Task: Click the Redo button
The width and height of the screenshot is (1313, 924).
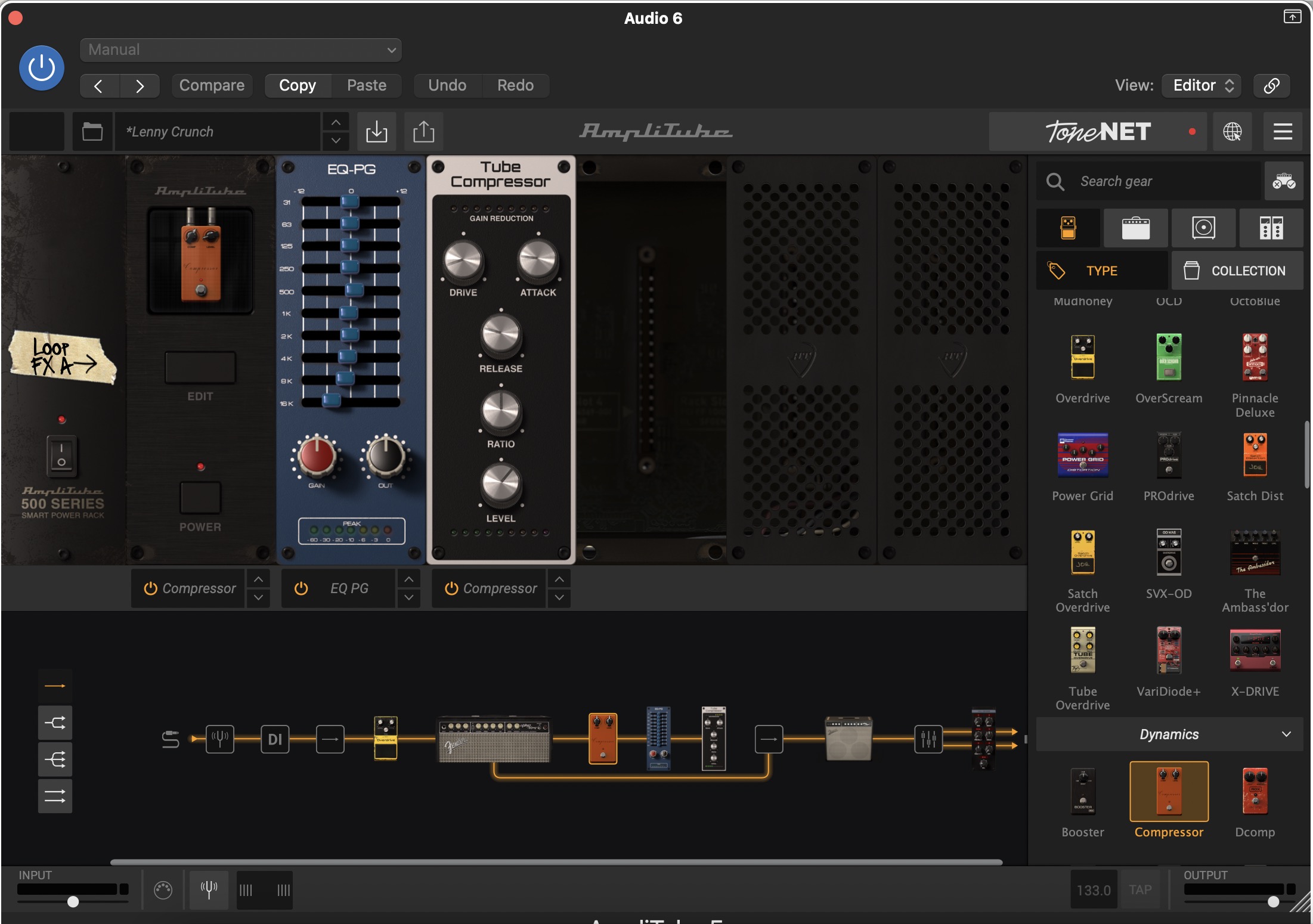Action: (x=515, y=86)
